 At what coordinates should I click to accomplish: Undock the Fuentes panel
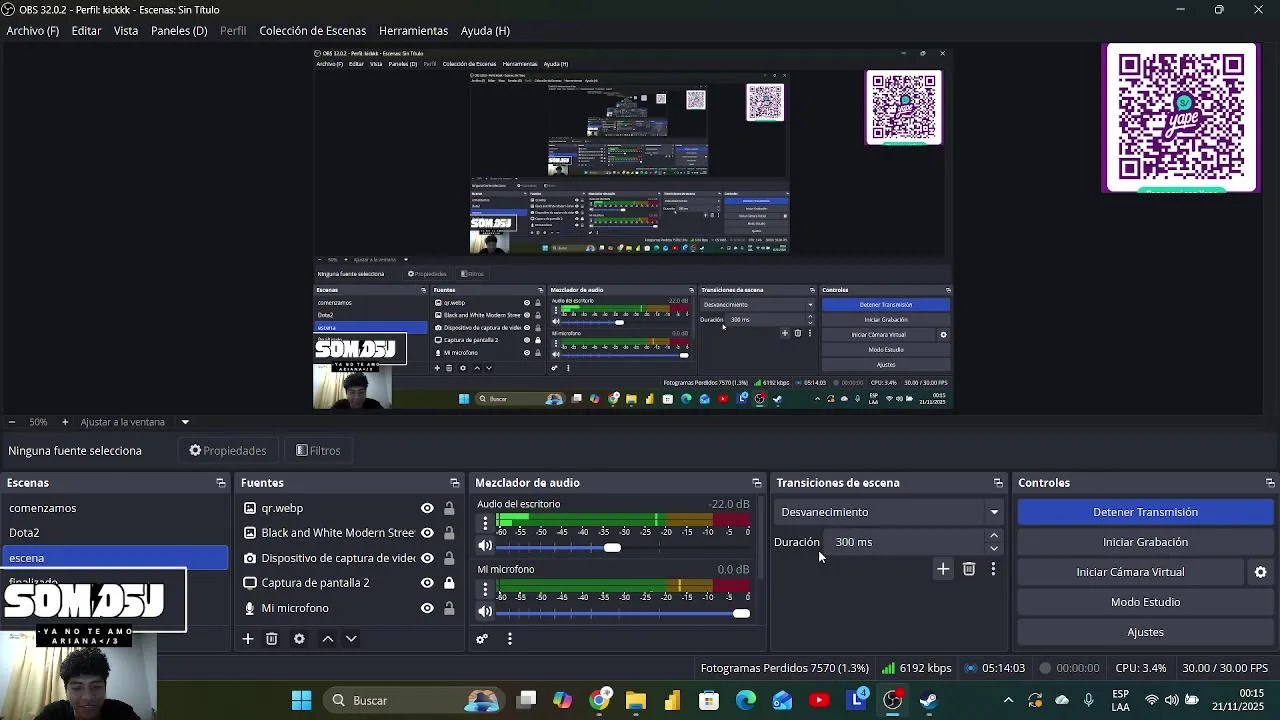(x=455, y=483)
